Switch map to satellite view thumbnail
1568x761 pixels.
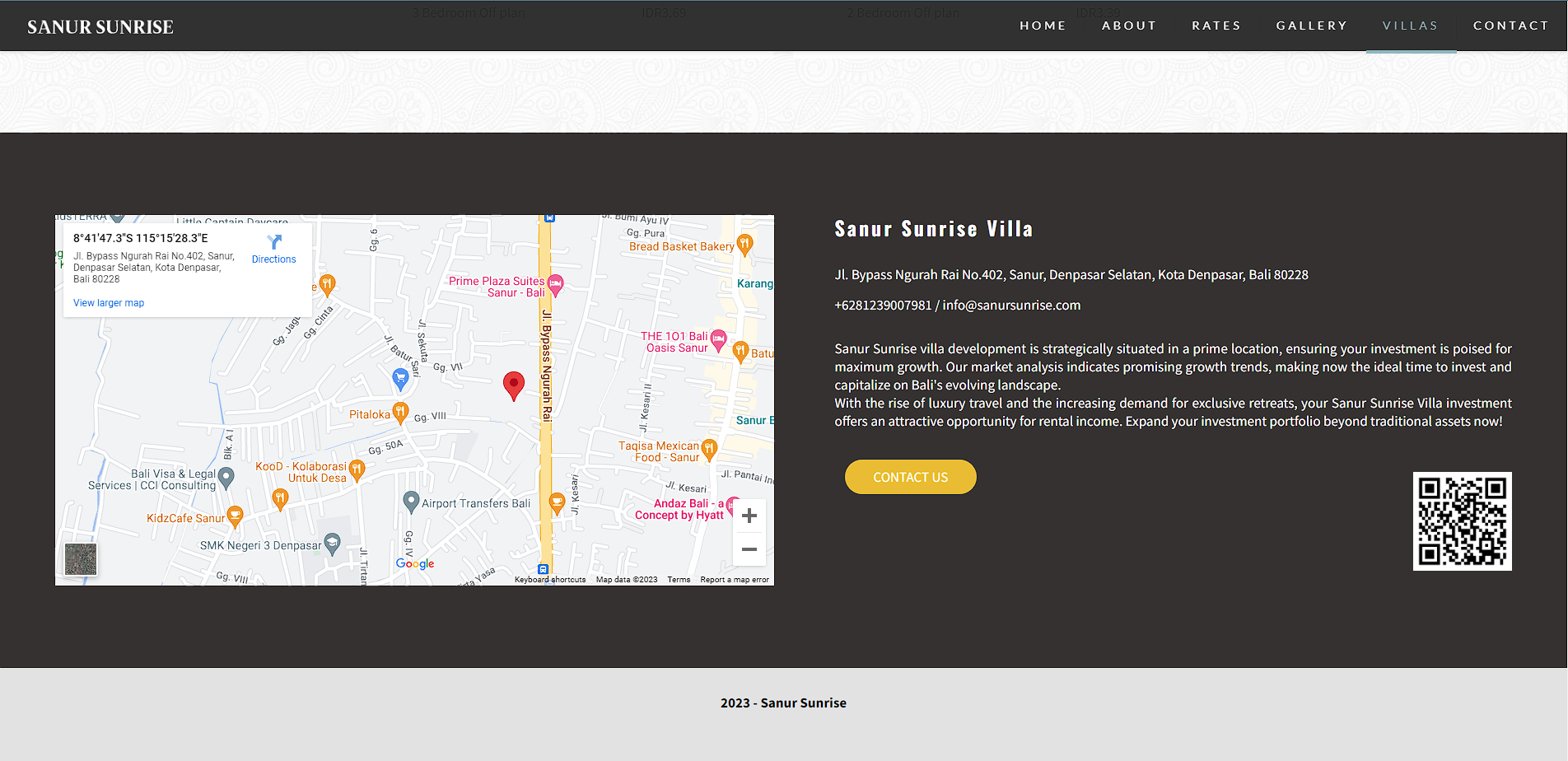pyautogui.click(x=81, y=559)
